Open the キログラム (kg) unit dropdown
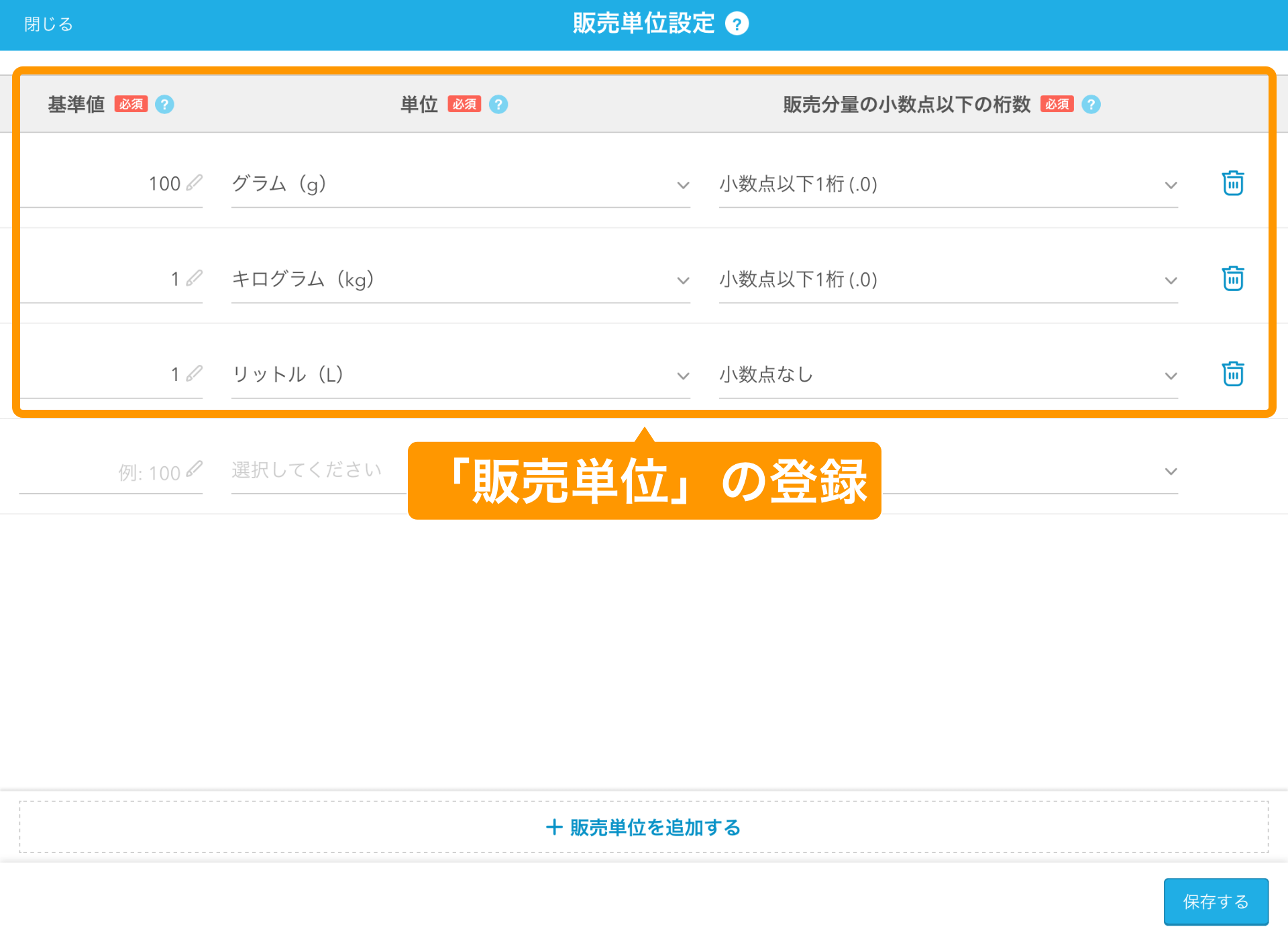This screenshot has width=1288, height=939. tap(461, 280)
